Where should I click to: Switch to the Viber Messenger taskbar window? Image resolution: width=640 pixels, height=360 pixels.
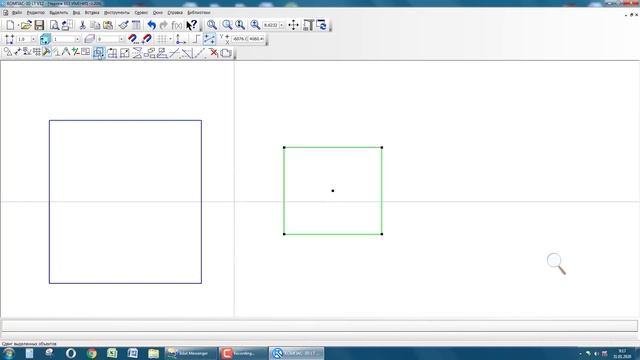(x=191, y=353)
